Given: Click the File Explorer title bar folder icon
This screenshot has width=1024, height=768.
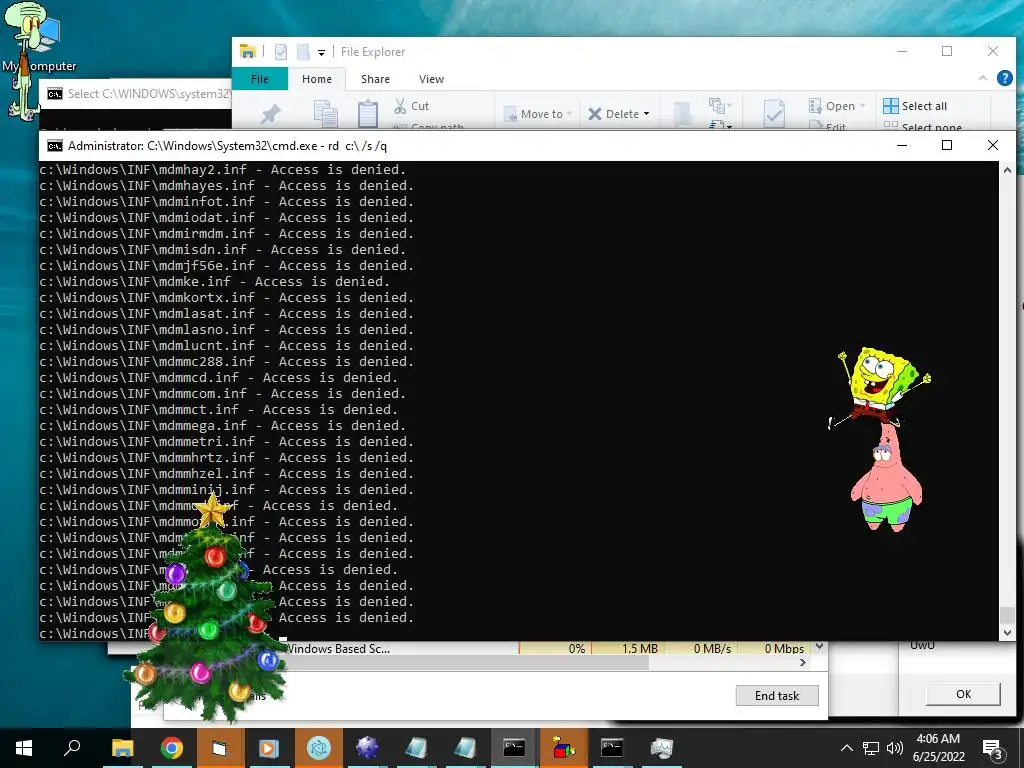Looking at the screenshot, I should coord(248,52).
